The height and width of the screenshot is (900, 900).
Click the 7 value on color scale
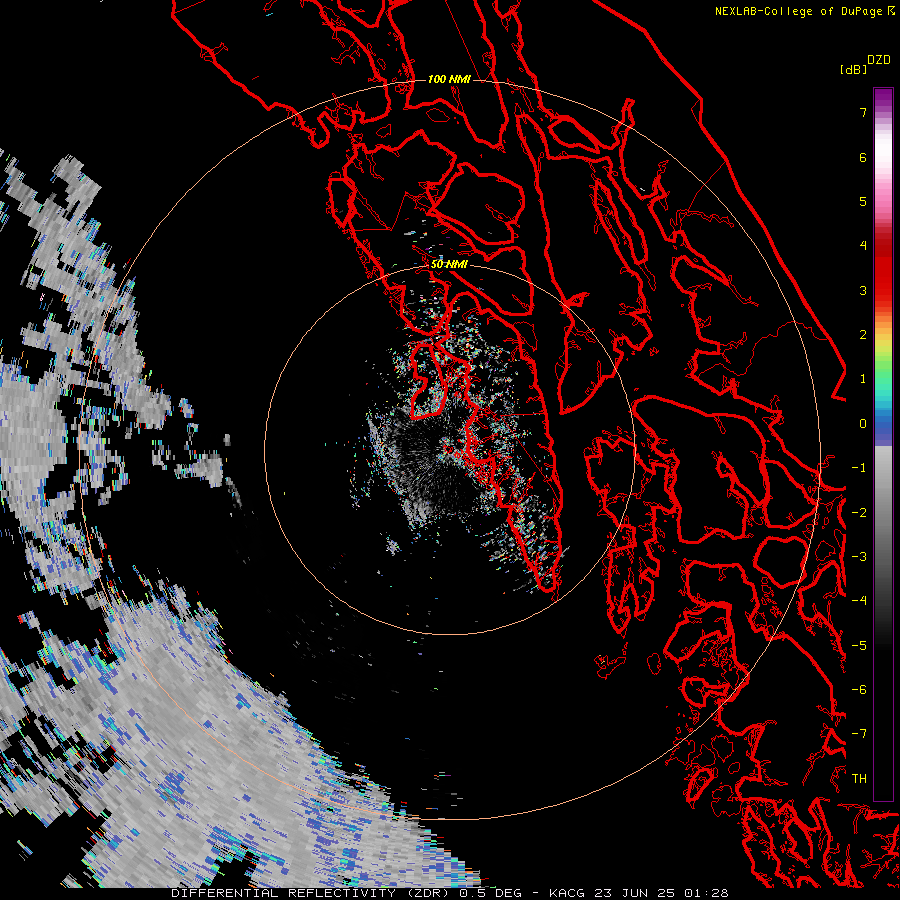(863, 112)
